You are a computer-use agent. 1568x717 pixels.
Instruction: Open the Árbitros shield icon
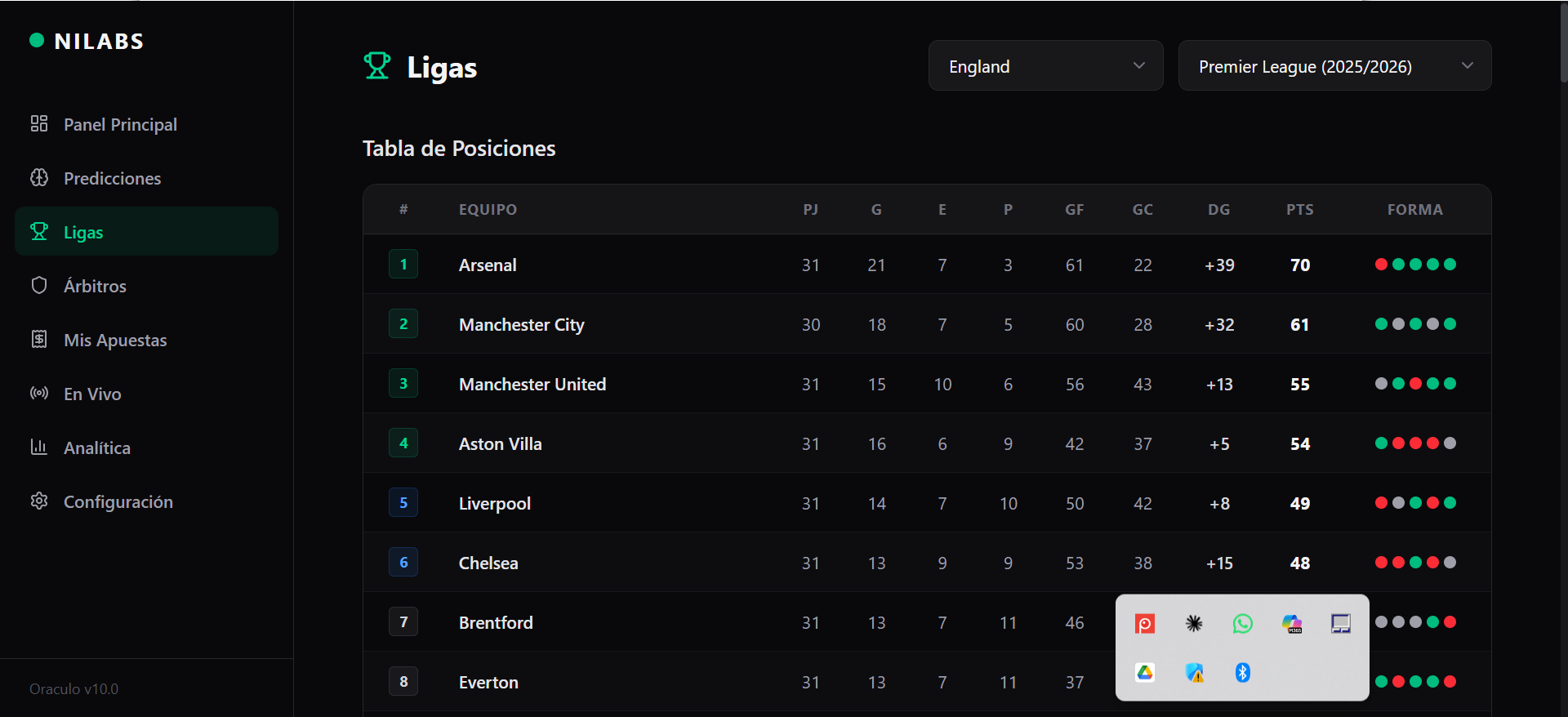tap(39, 285)
